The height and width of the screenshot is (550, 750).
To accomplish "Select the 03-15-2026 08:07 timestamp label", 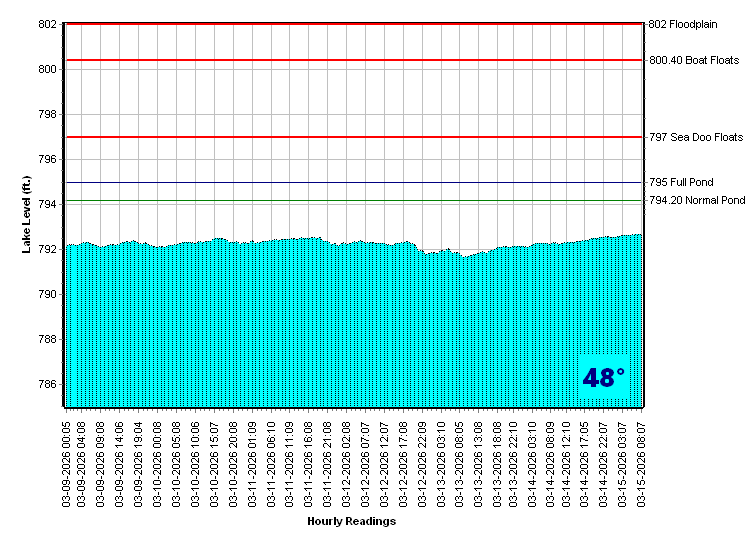I will click(641, 461).
